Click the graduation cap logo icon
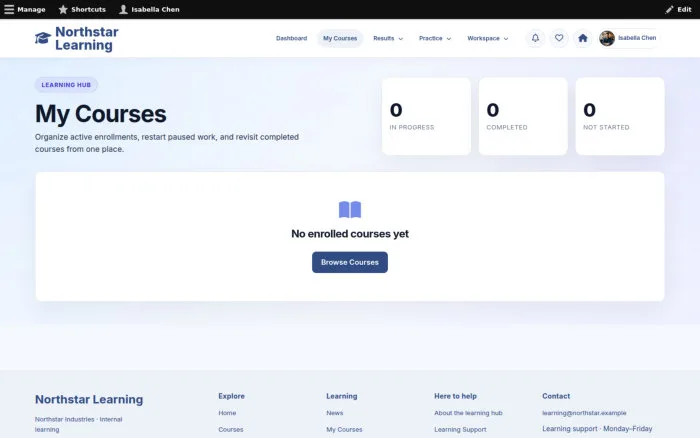Screen dimensions: 700x438 coord(43,38)
